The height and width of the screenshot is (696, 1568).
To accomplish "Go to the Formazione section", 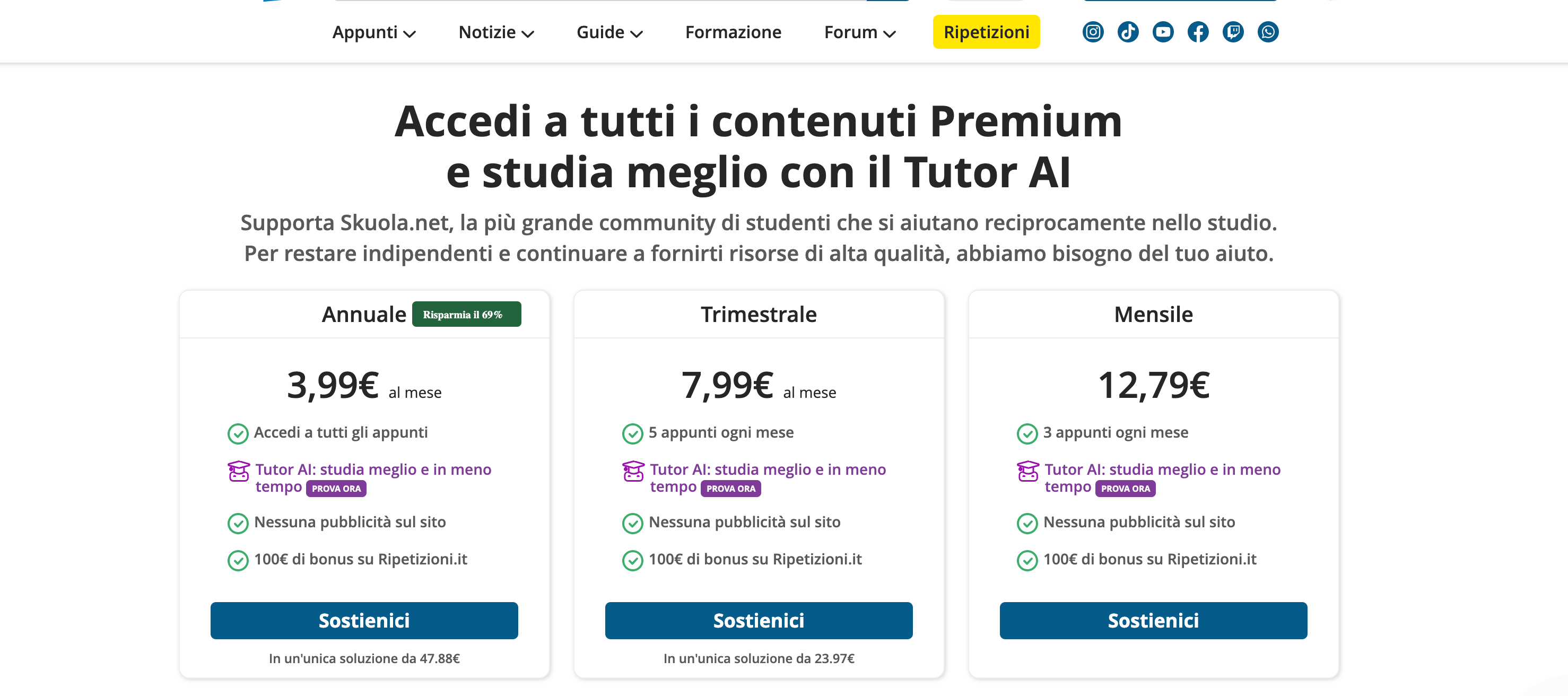I will point(733,32).
